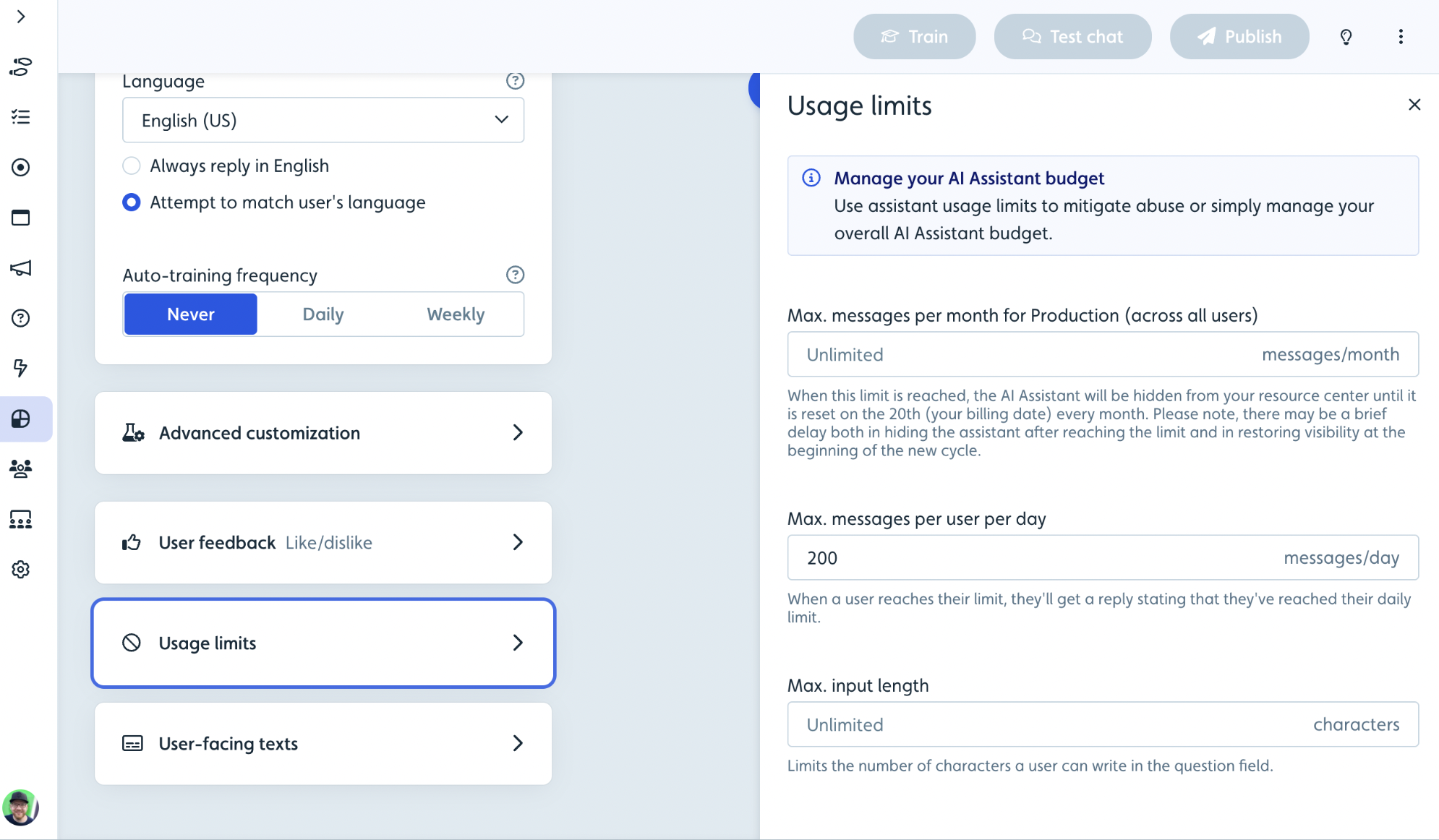The width and height of the screenshot is (1439, 840).
Task: Open the users group sidebar icon
Action: [x=20, y=469]
